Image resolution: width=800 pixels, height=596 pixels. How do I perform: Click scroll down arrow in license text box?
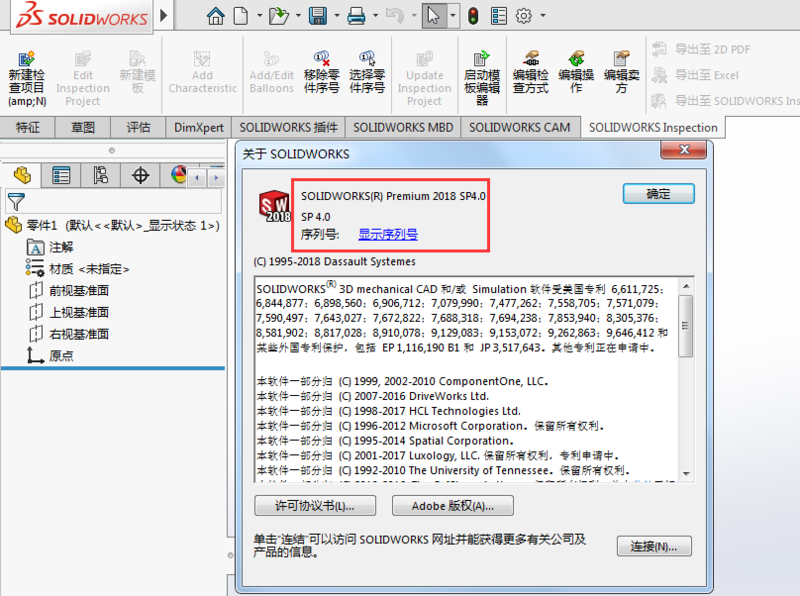coord(686,474)
